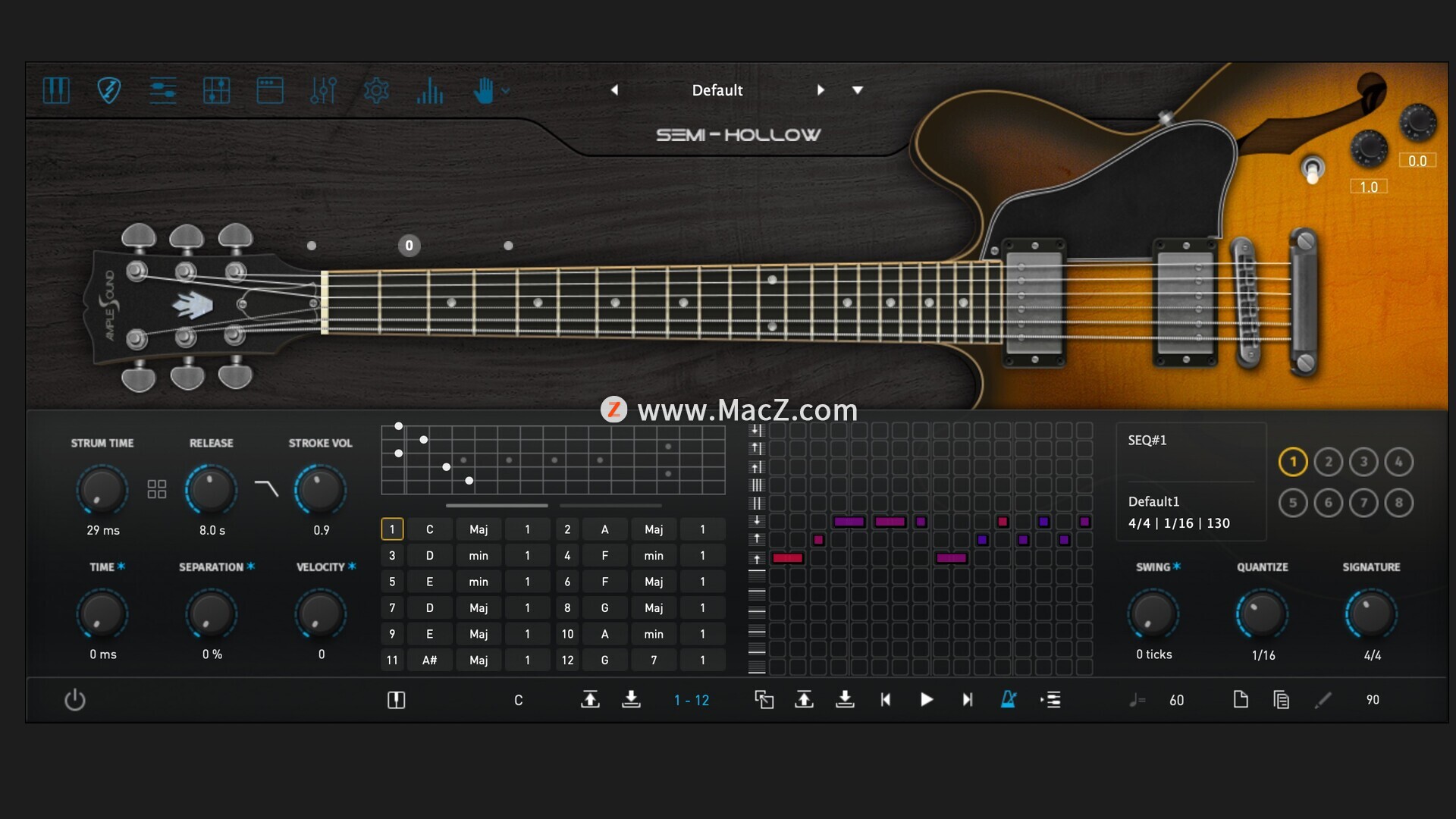Open the grid mixer panel icon
This screenshot has width=1456, height=819.
217,90
